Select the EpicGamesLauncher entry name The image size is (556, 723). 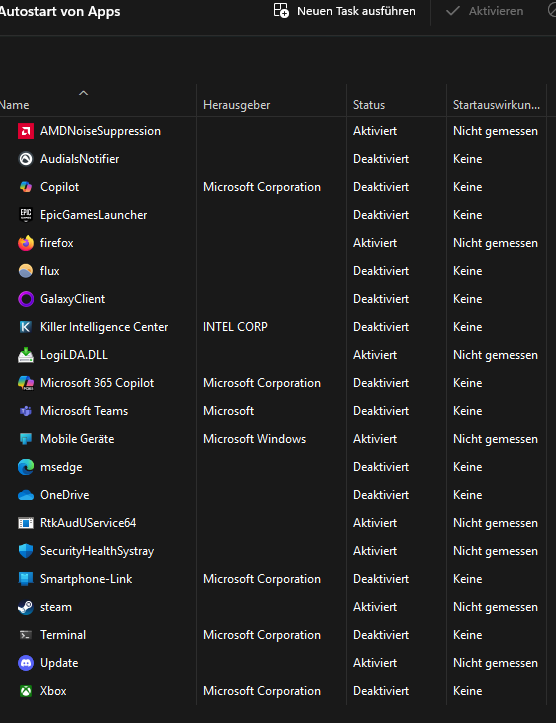coord(94,215)
